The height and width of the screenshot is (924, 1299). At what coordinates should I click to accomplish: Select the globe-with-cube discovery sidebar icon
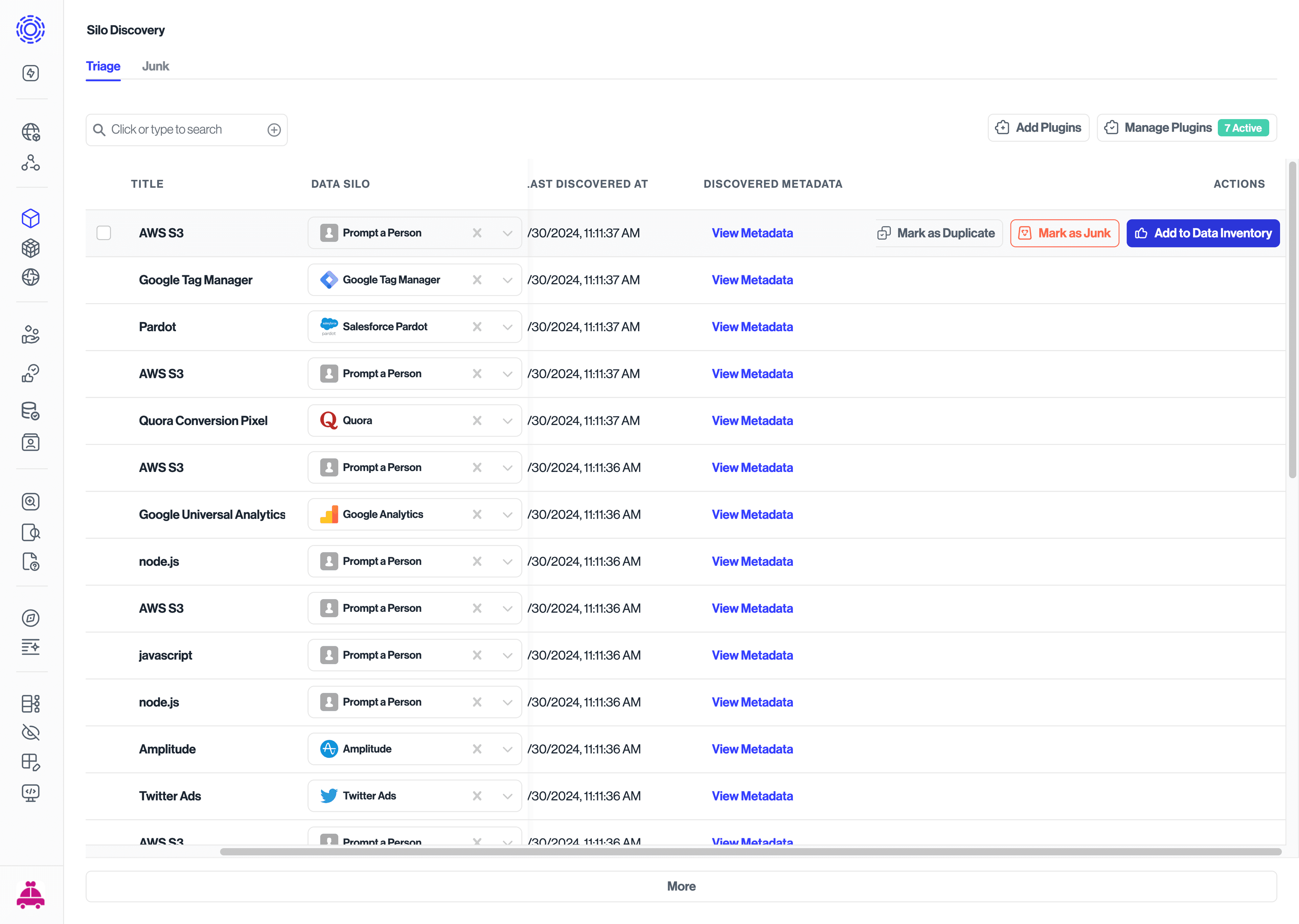(x=31, y=132)
